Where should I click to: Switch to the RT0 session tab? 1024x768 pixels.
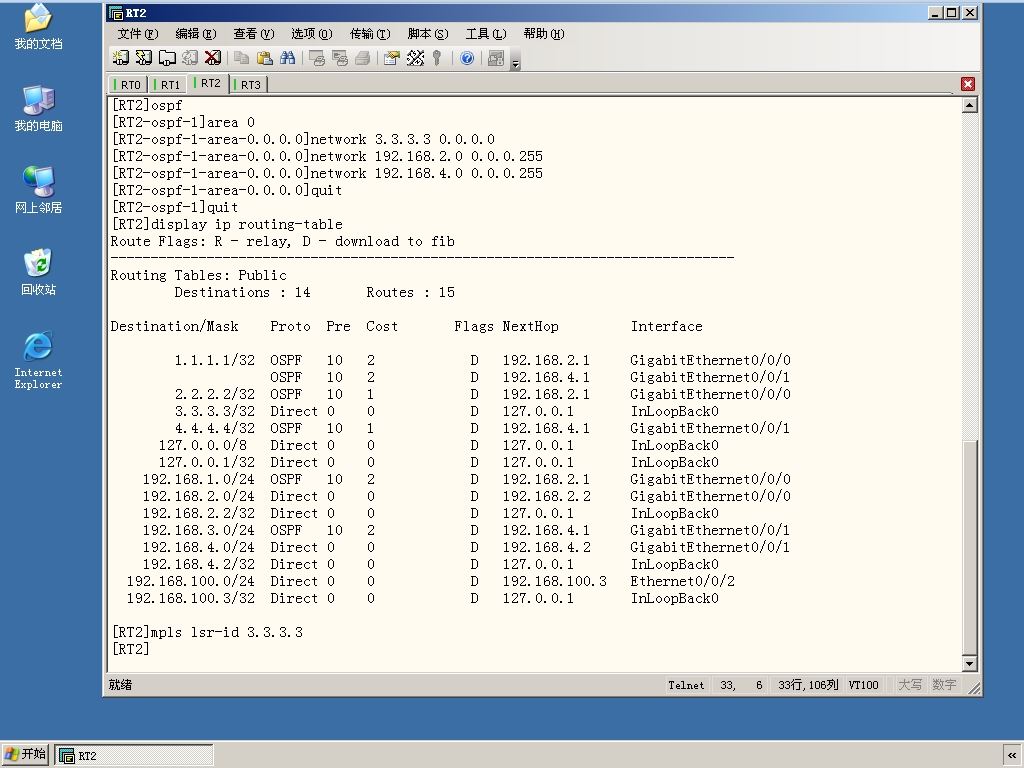pyautogui.click(x=128, y=85)
